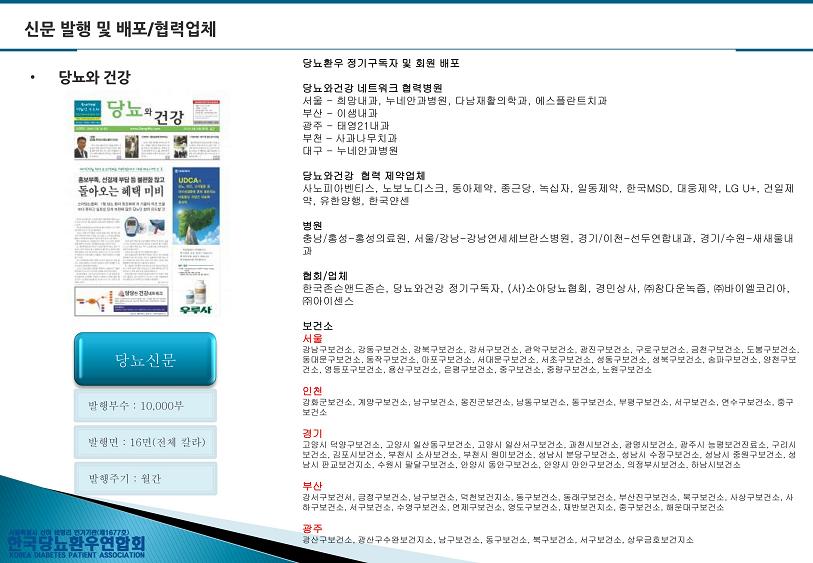Select the 발행면 : 16면(전체 칼라) box
813x563 pixels.
click(145, 442)
